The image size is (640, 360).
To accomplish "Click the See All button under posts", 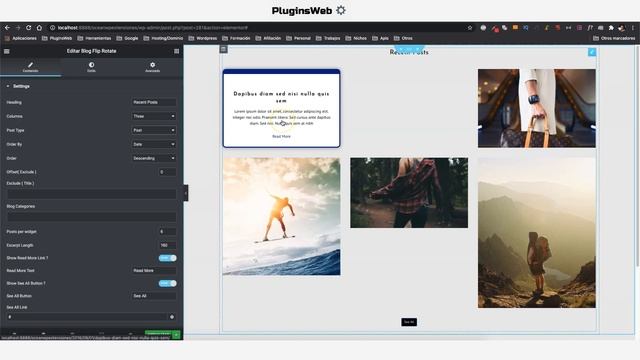I will 409,322.
